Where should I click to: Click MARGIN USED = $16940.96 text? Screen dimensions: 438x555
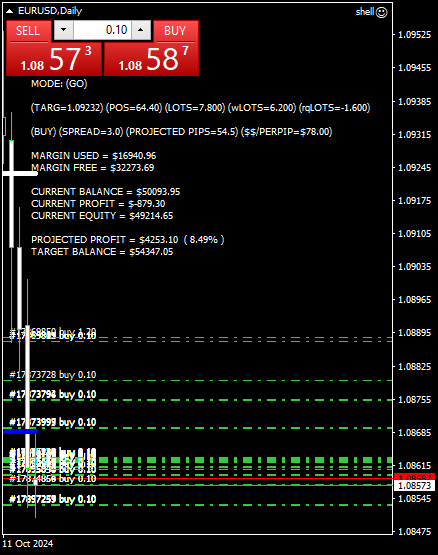coord(93,156)
